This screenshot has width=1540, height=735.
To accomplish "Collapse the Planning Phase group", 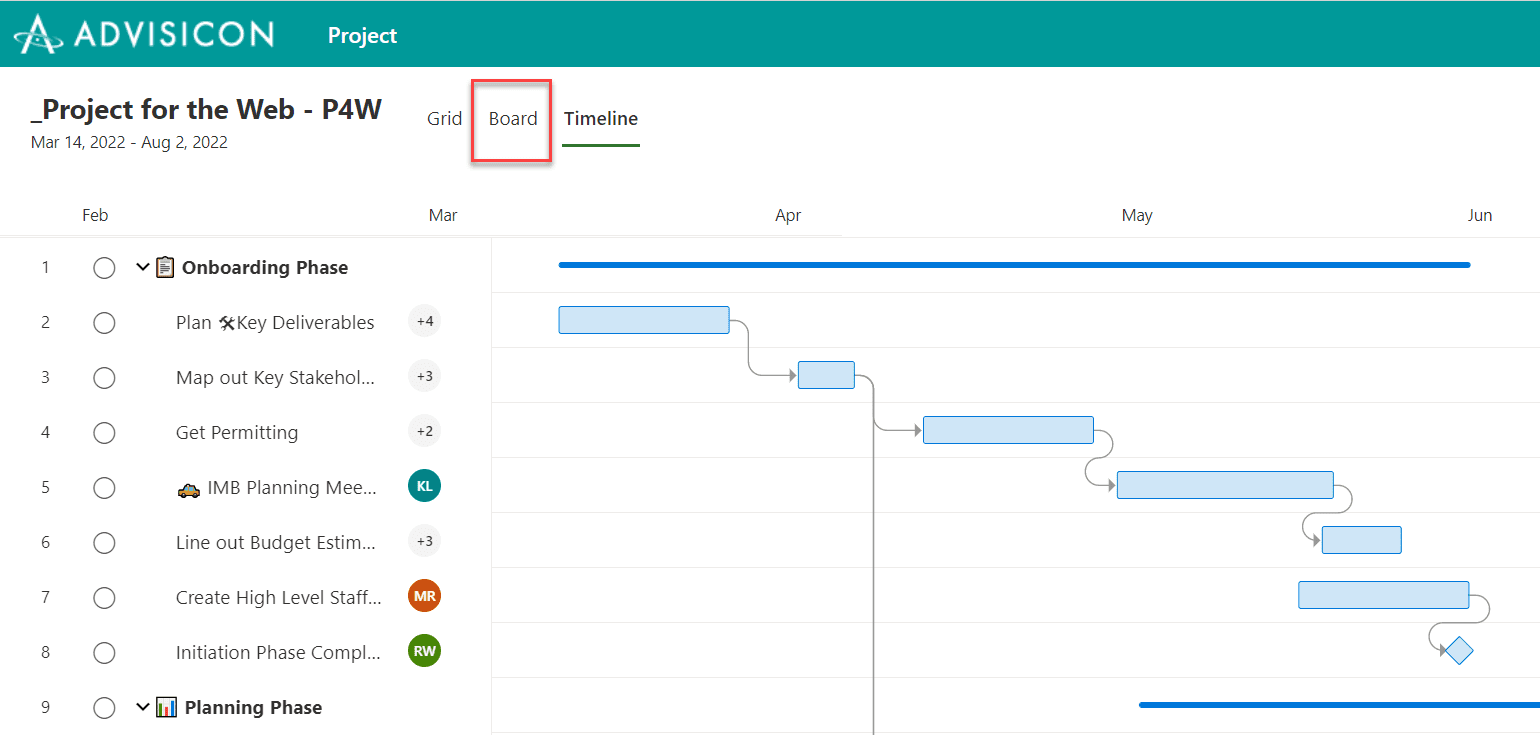I will point(142,708).
